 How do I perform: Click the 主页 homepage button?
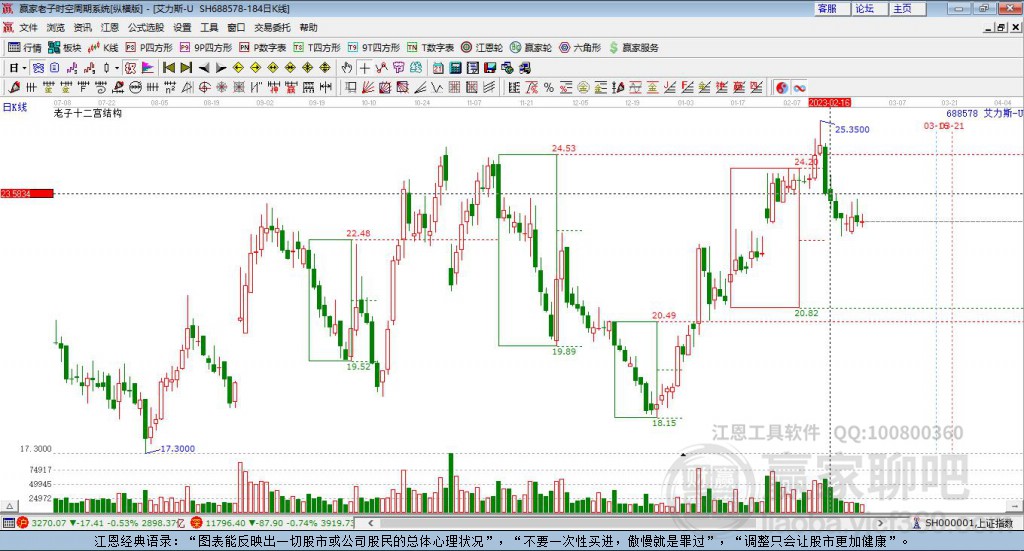click(907, 8)
